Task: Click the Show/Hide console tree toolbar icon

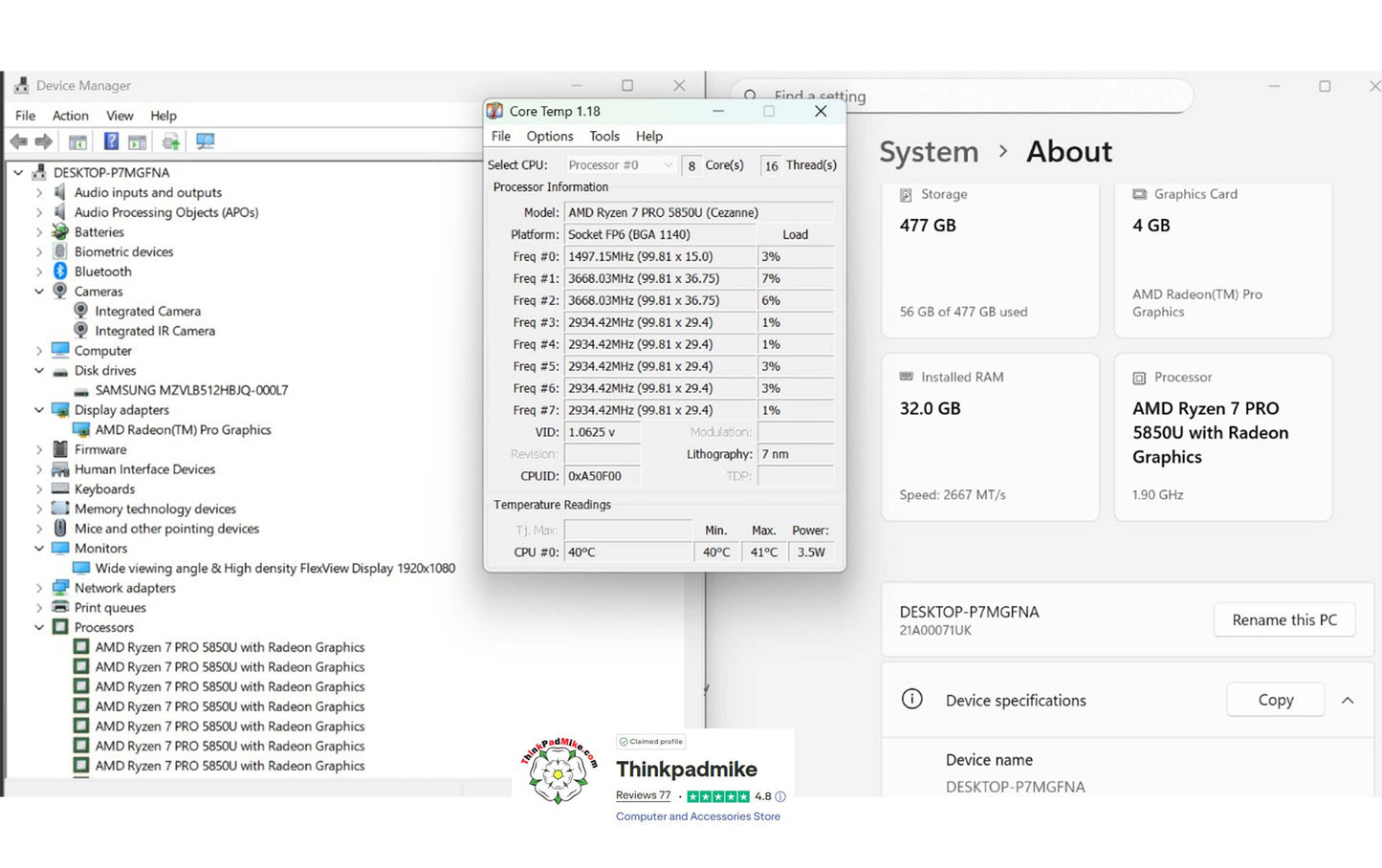Action: [77, 141]
